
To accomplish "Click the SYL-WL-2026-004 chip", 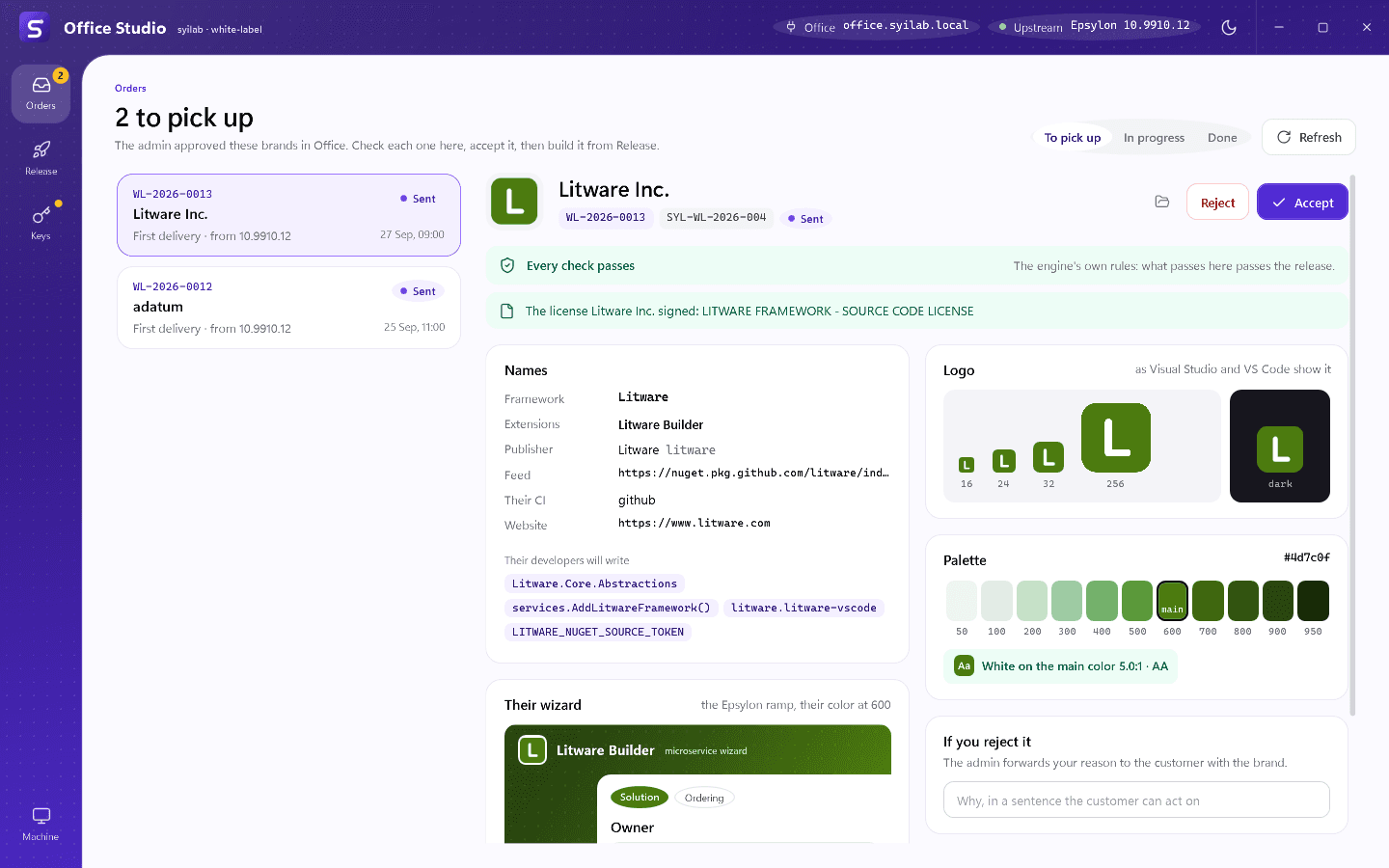I will (716, 218).
